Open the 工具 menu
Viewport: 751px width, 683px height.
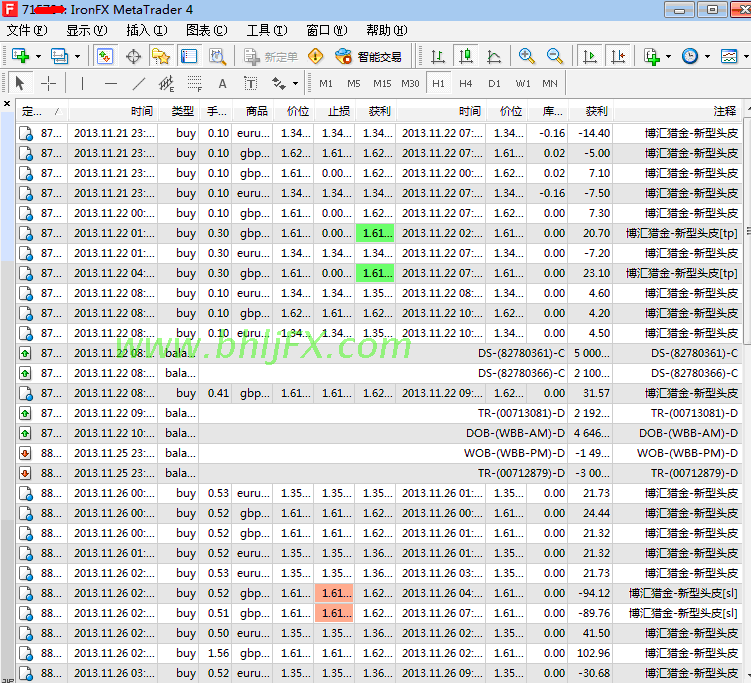(x=267, y=31)
